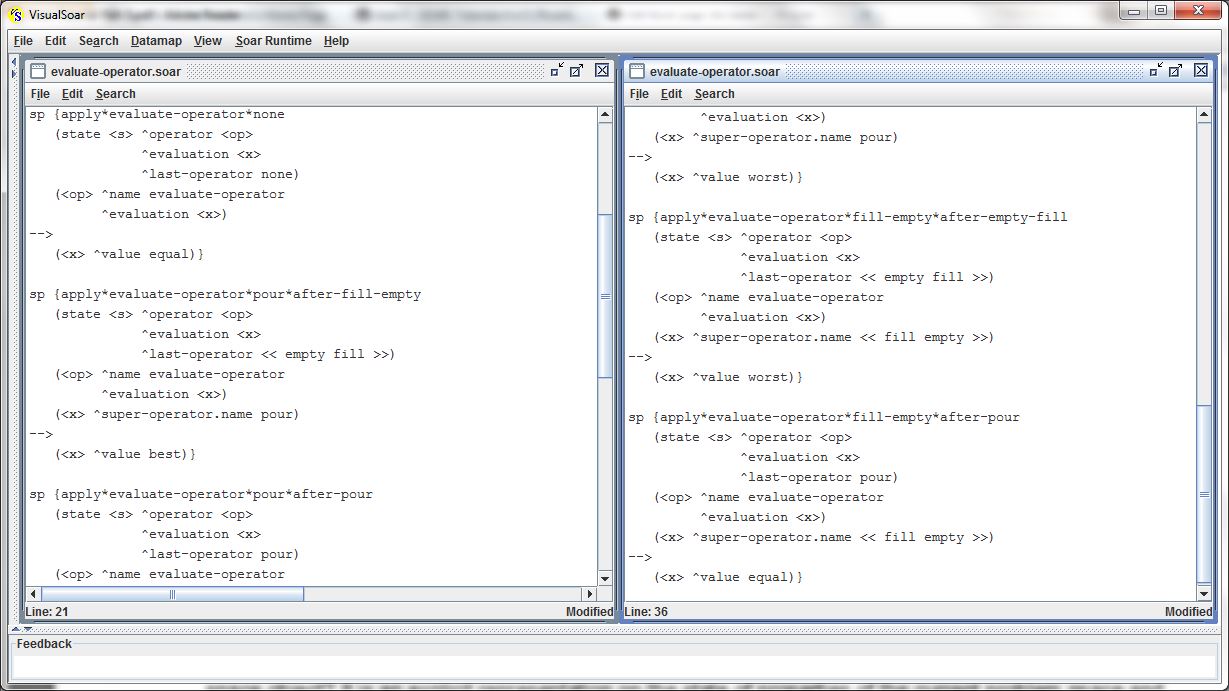Open the left editor's File menu

tap(40, 94)
